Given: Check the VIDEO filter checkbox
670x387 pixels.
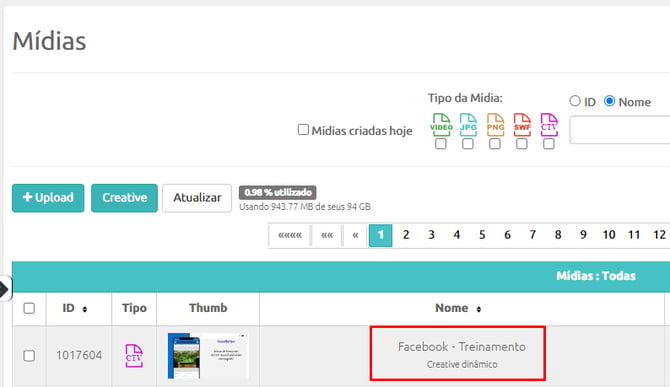Looking at the screenshot, I should point(441,144).
